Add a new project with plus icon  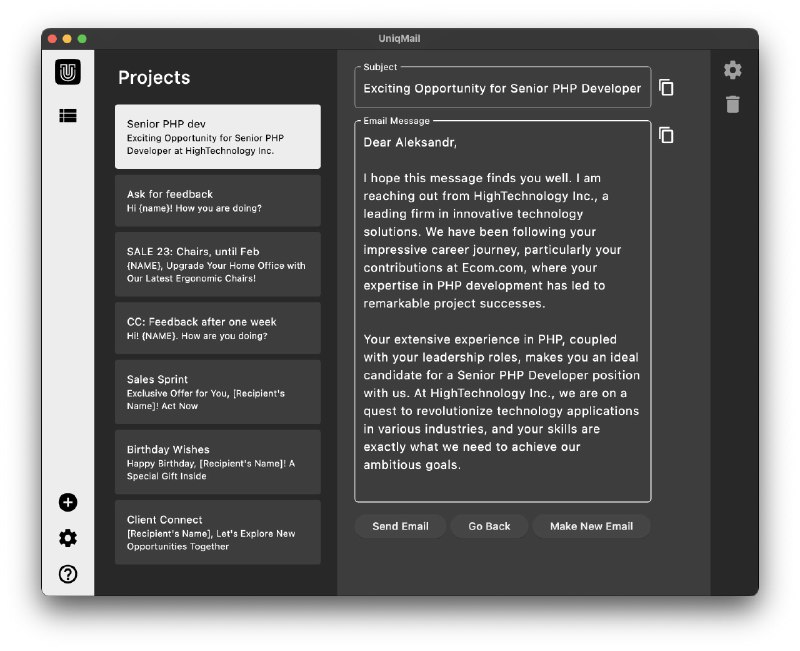coord(68,502)
